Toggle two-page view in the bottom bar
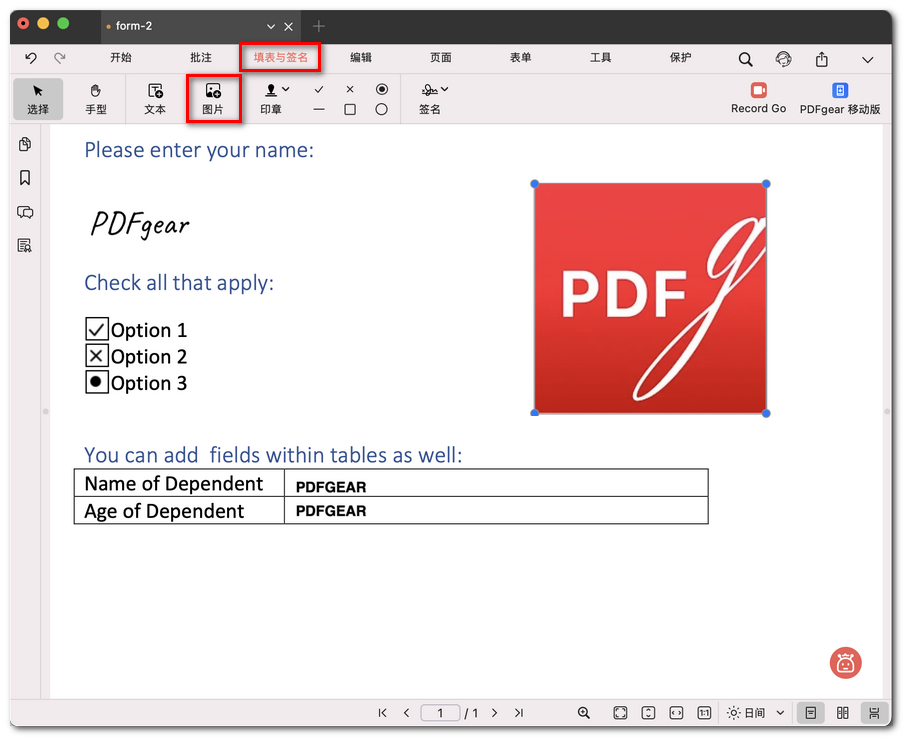The height and width of the screenshot is (737, 904). click(843, 713)
